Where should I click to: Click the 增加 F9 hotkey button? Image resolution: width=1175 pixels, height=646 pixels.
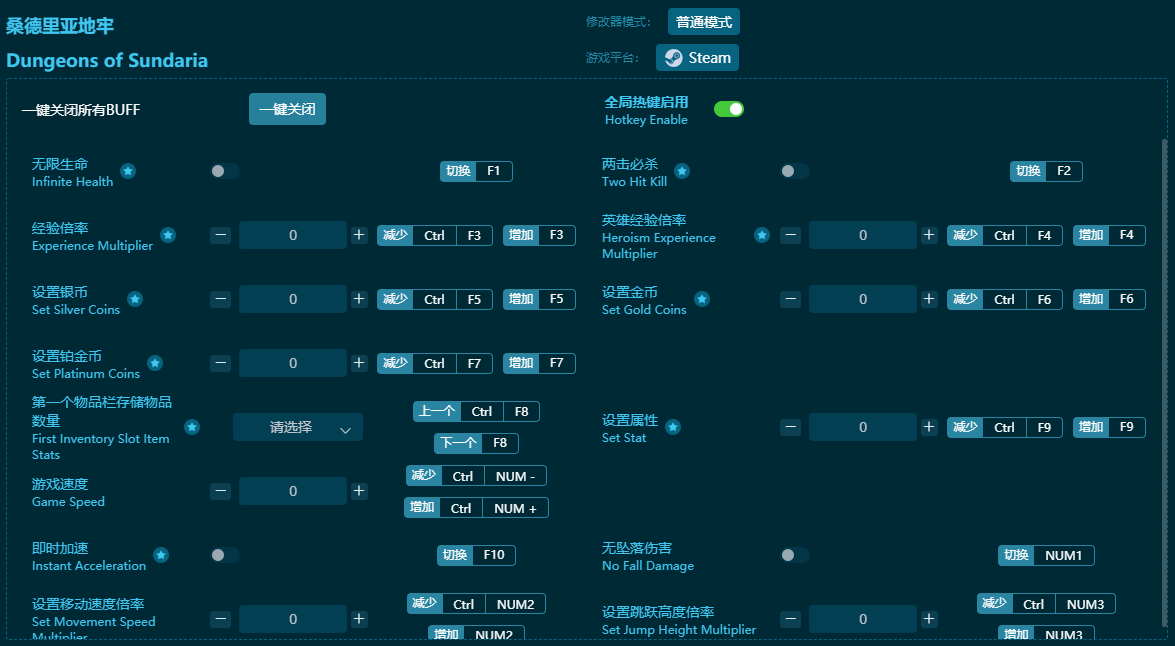1109,427
